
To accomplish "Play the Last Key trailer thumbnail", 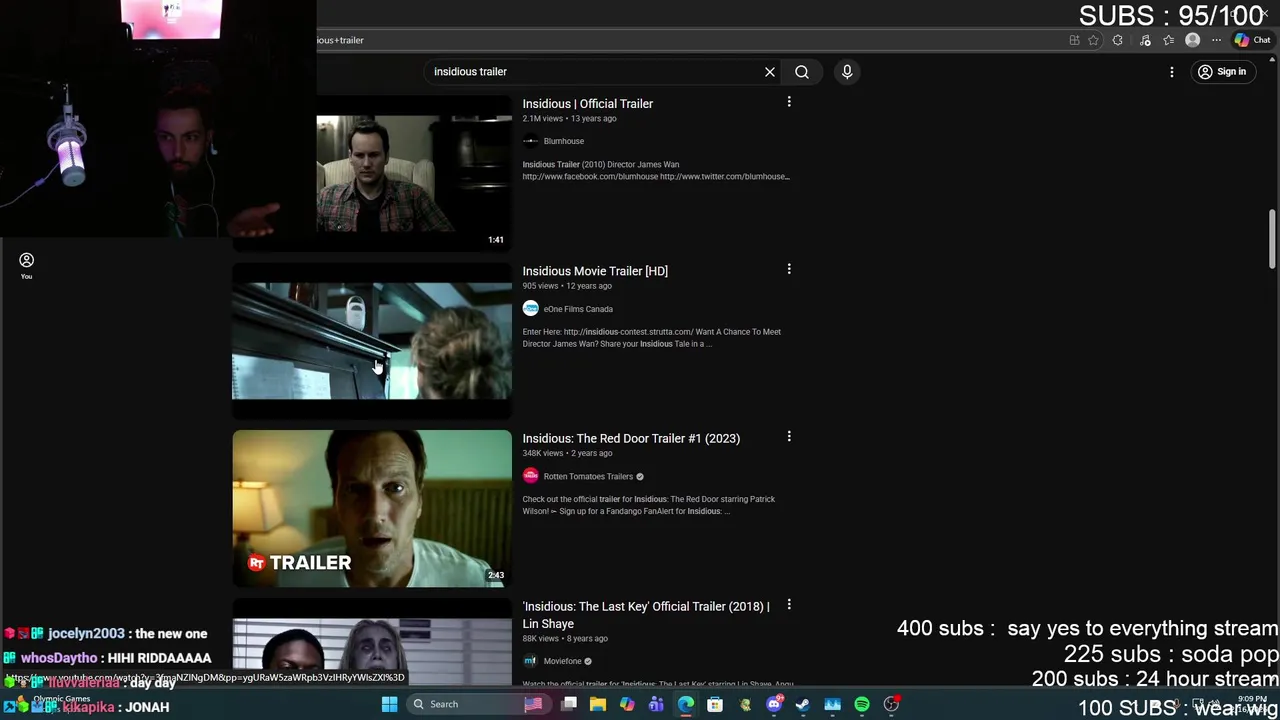I will coord(372,642).
